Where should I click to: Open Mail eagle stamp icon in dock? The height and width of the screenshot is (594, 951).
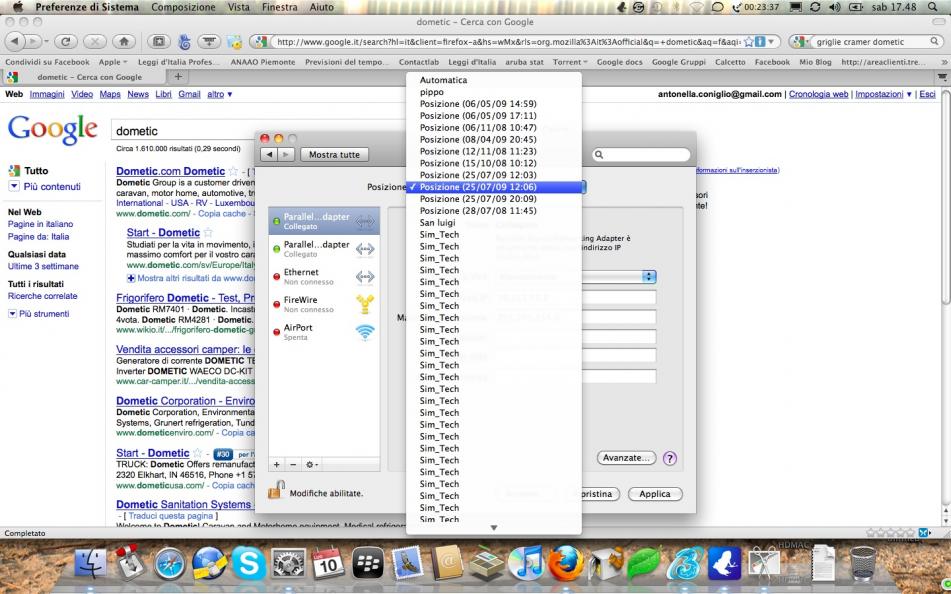tap(407, 564)
